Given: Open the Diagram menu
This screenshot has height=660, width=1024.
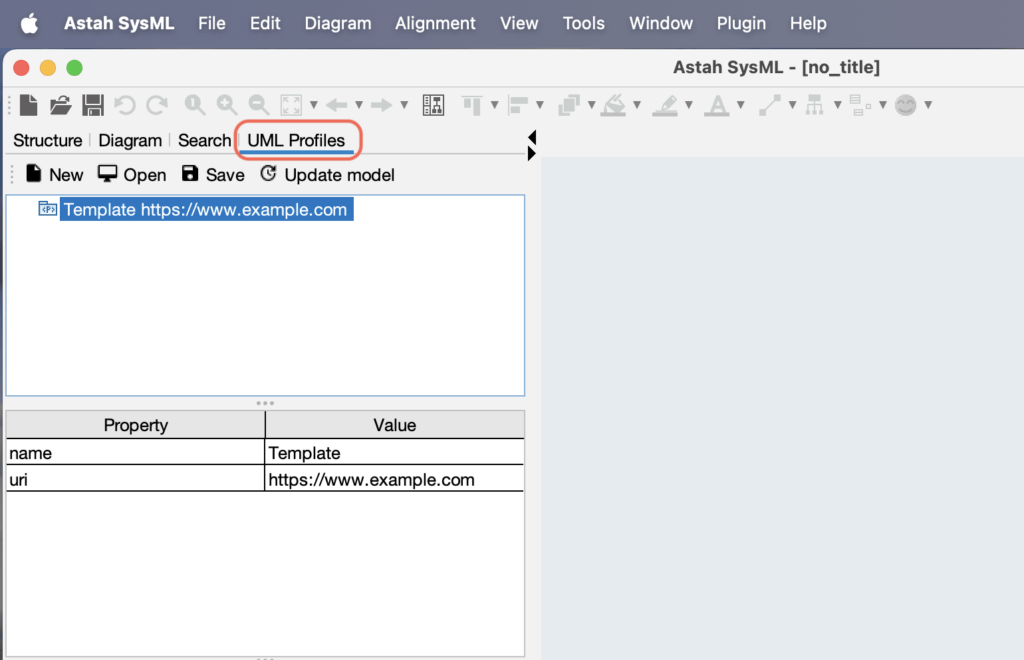Looking at the screenshot, I should [x=338, y=22].
